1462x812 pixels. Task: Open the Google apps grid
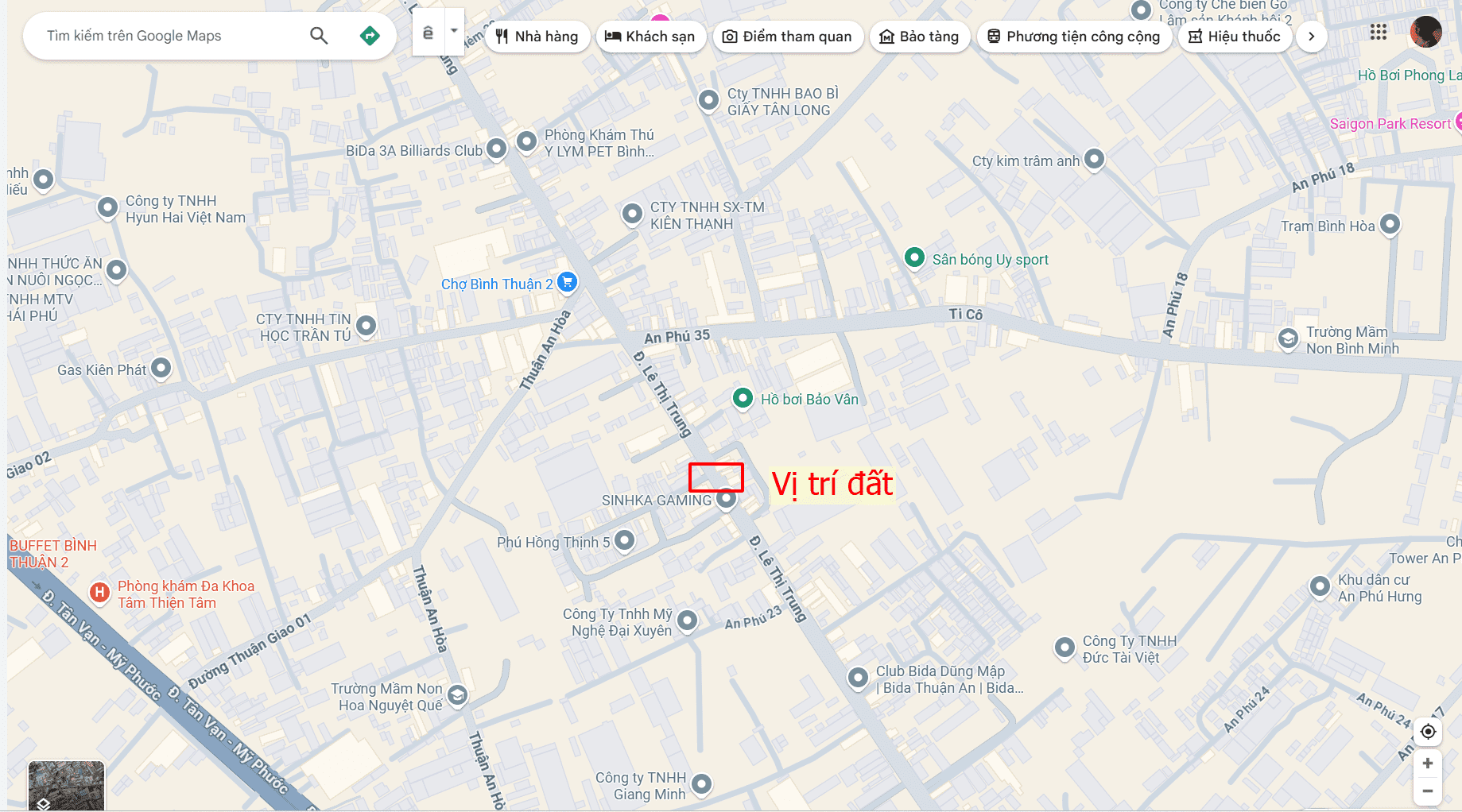[x=1379, y=33]
